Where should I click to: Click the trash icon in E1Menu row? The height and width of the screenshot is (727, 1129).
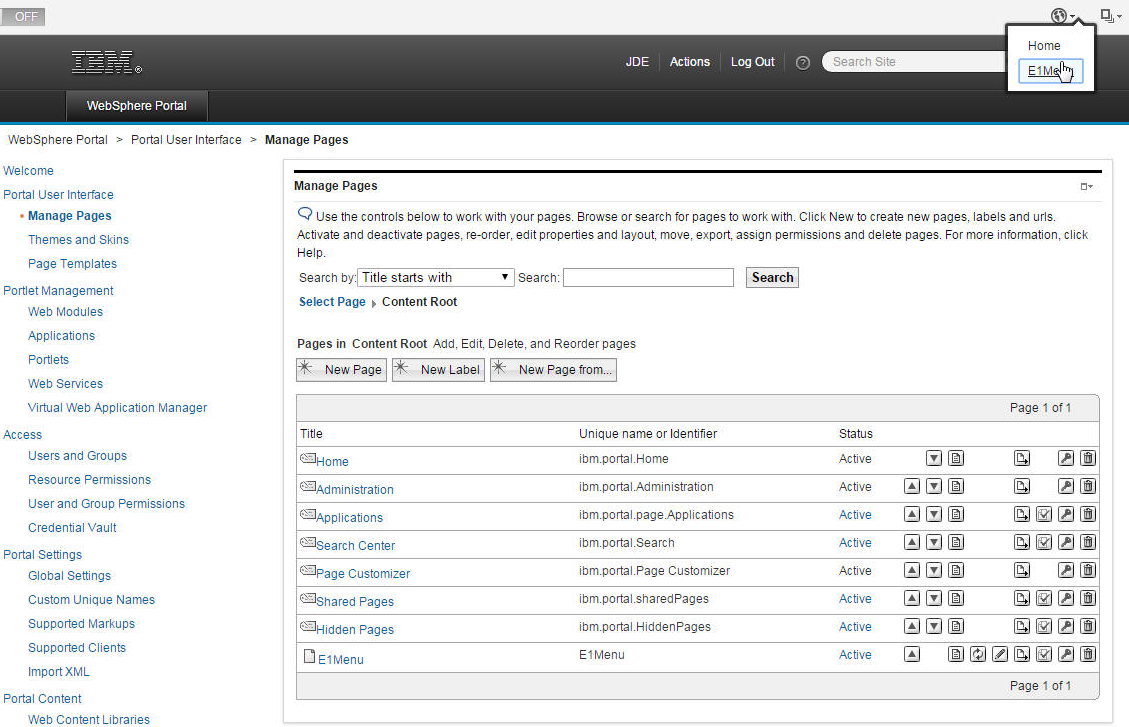click(1088, 654)
